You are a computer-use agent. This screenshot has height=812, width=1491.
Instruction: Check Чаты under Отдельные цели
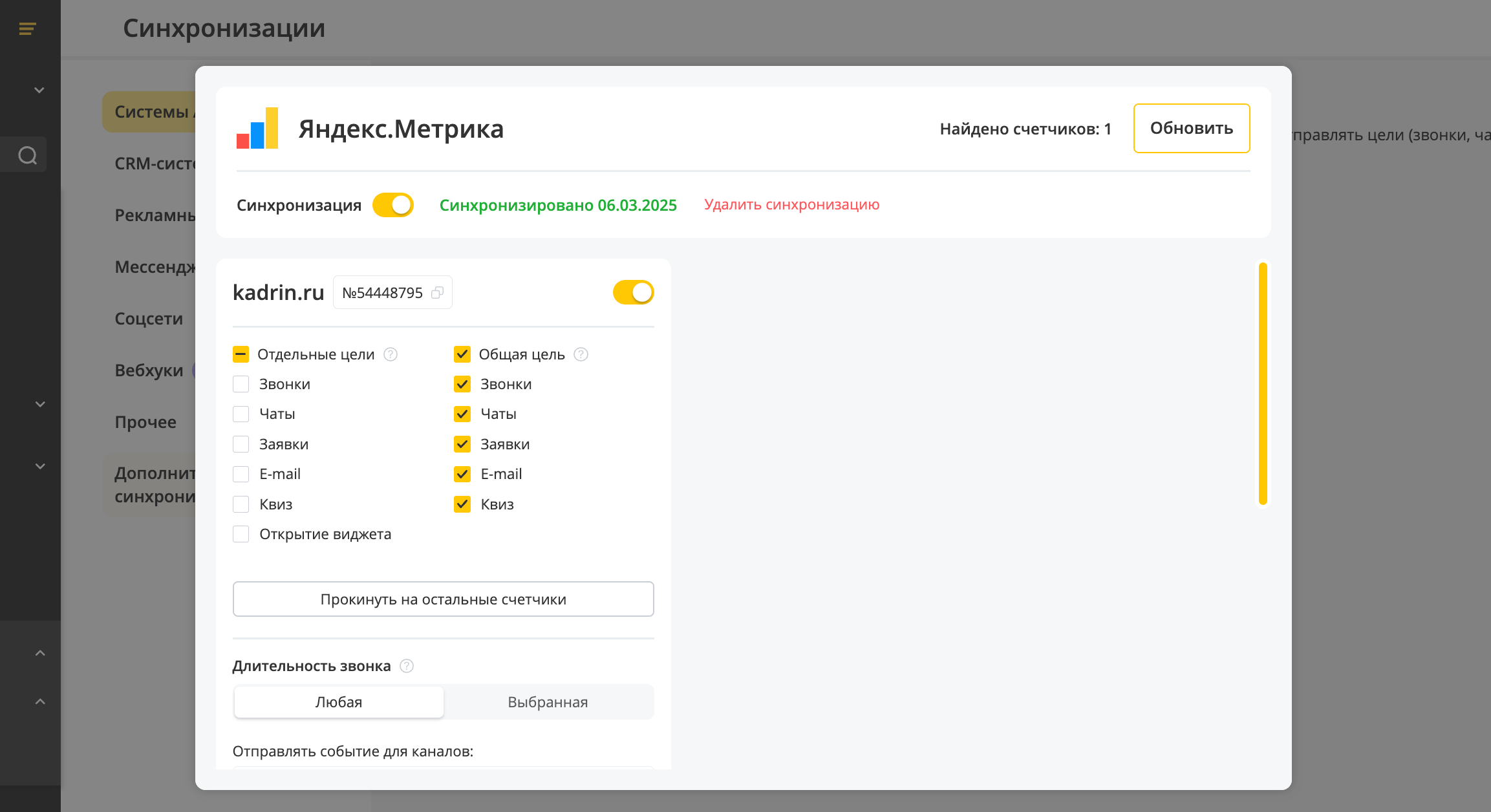[x=241, y=414]
